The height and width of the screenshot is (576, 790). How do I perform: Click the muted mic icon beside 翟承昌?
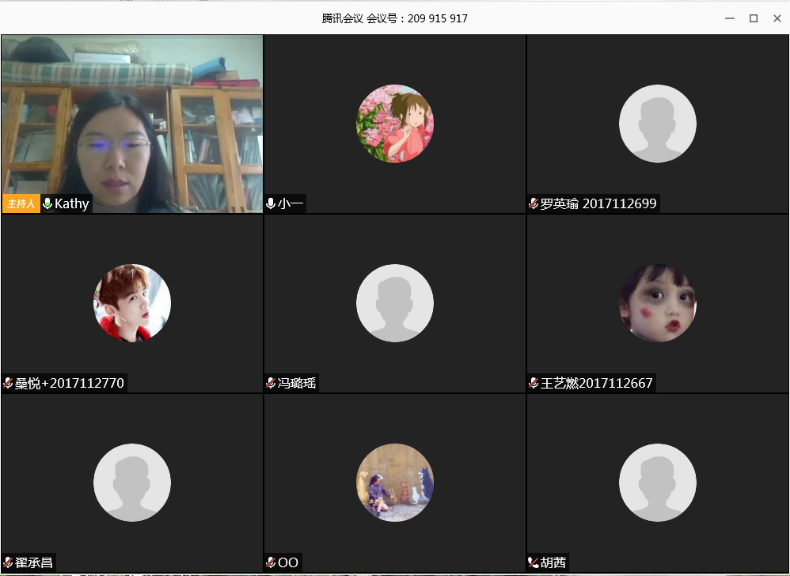[x=8, y=562]
